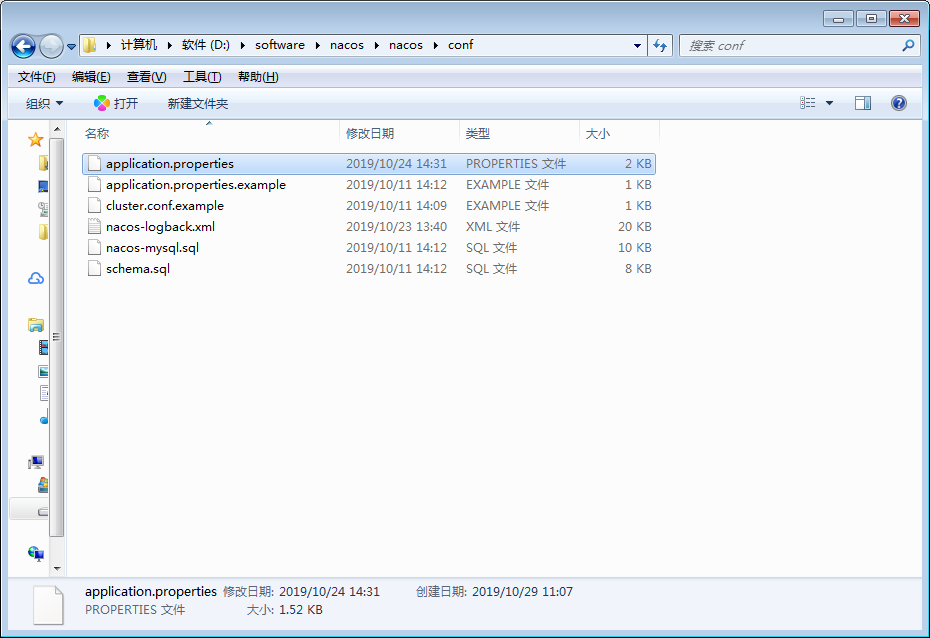The image size is (930, 638).
Task: Navigate to software folder in address bar
Action: 279,45
